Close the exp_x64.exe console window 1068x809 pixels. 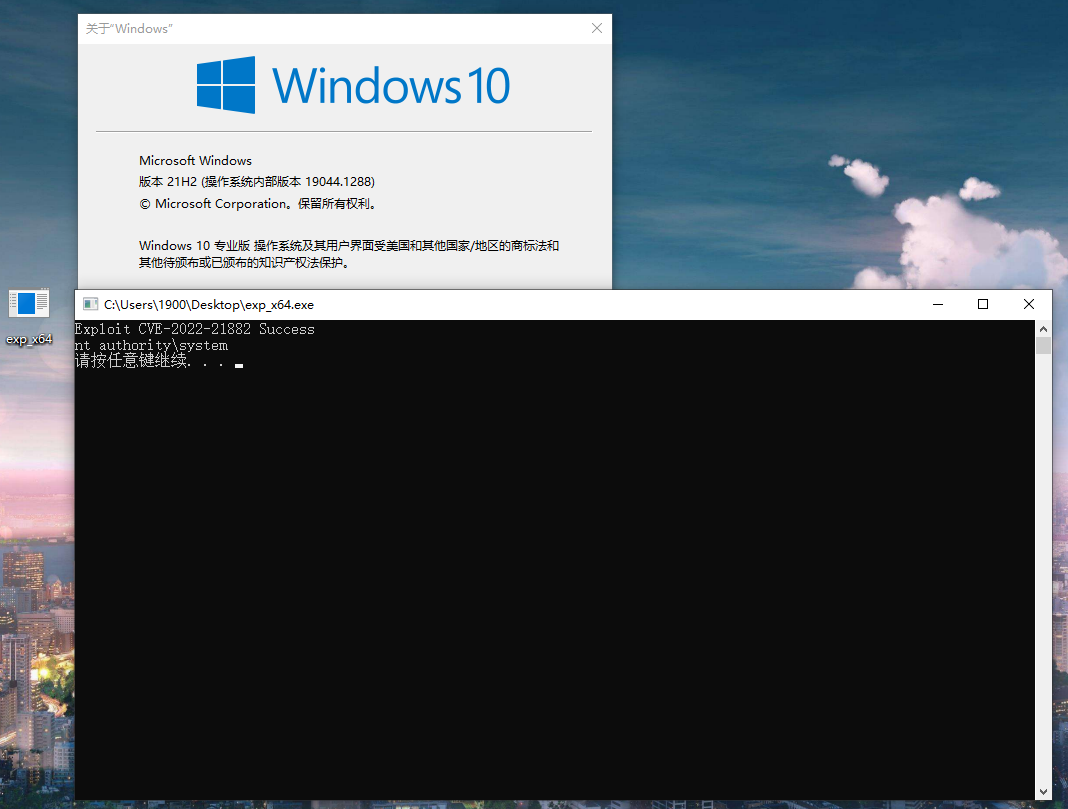coord(1028,304)
